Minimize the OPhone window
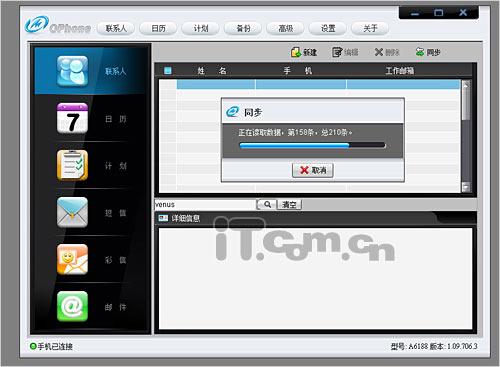The image size is (500, 367). pos(415,13)
